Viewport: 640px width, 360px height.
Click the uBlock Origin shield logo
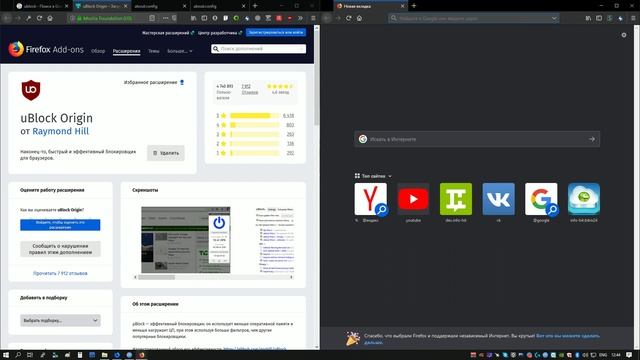coord(31,90)
